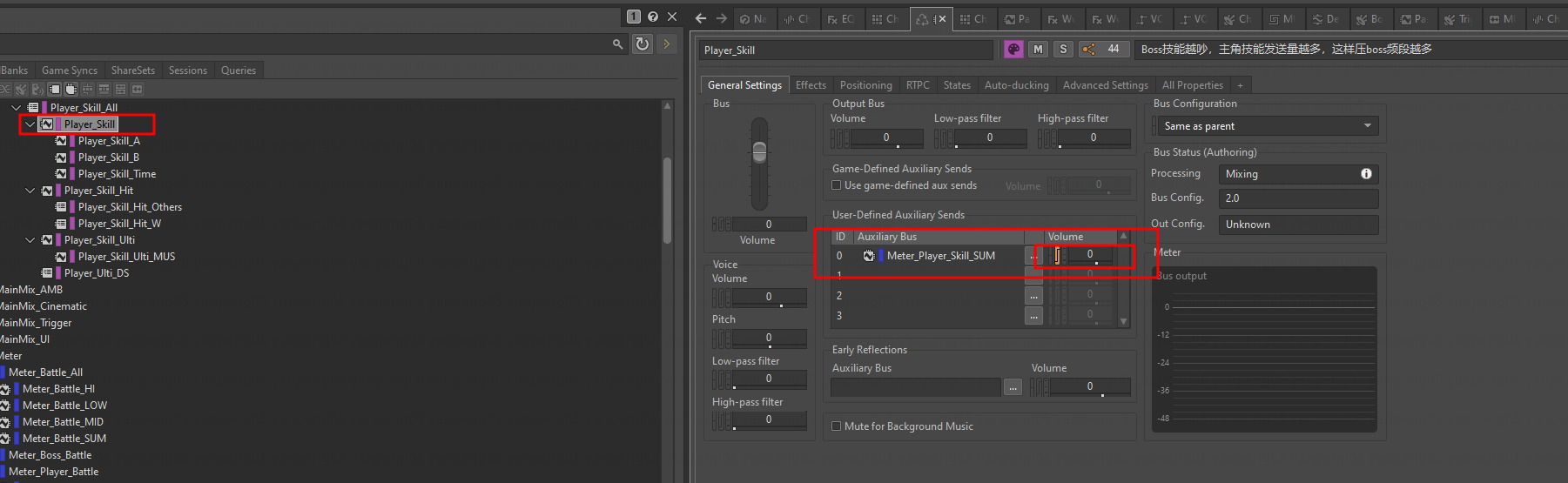The height and width of the screenshot is (483, 1568).
Task: Click browse button for aux send ID 0
Action: coord(1033,256)
